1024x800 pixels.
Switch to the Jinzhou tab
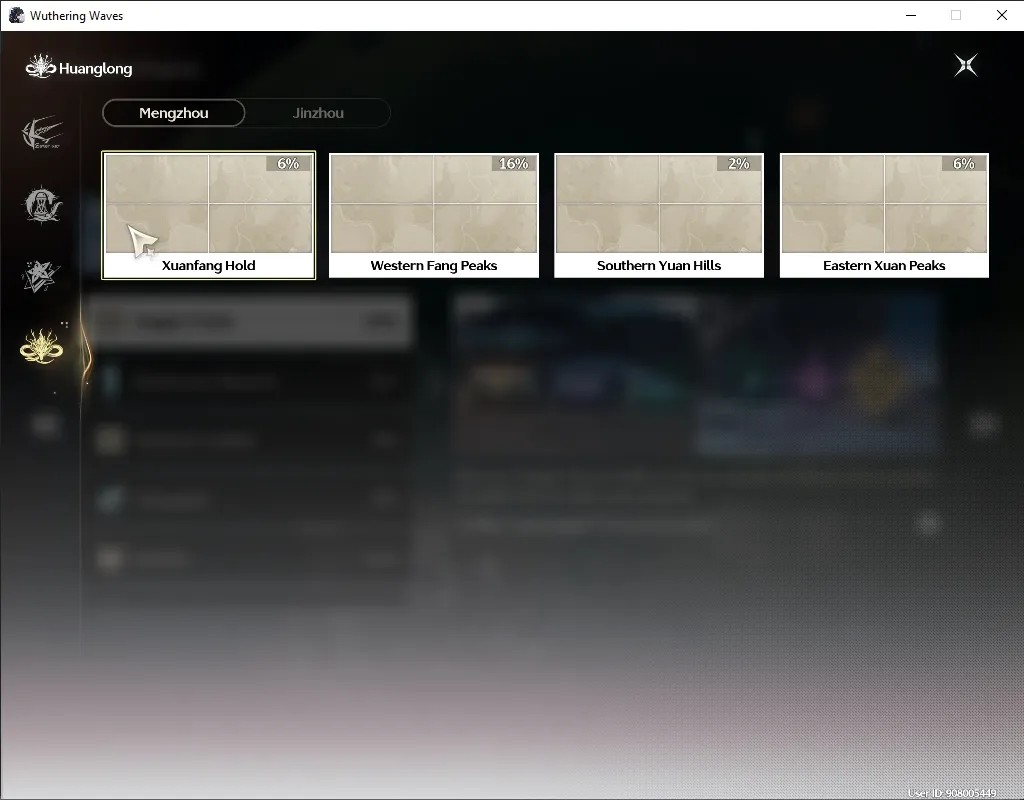[318, 113]
